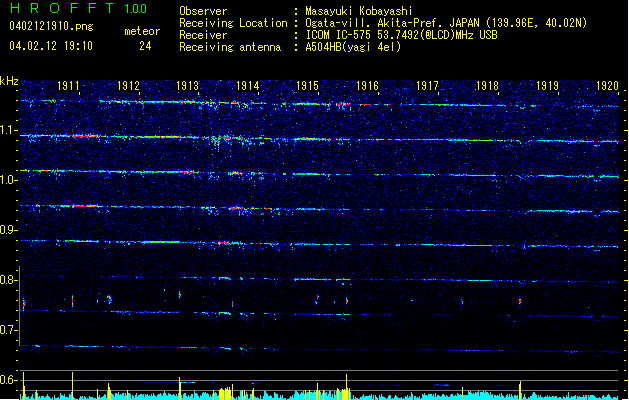The height and width of the screenshot is (400, 629).
Task: Click the 1920 time tick label
Action: (607, 86)
